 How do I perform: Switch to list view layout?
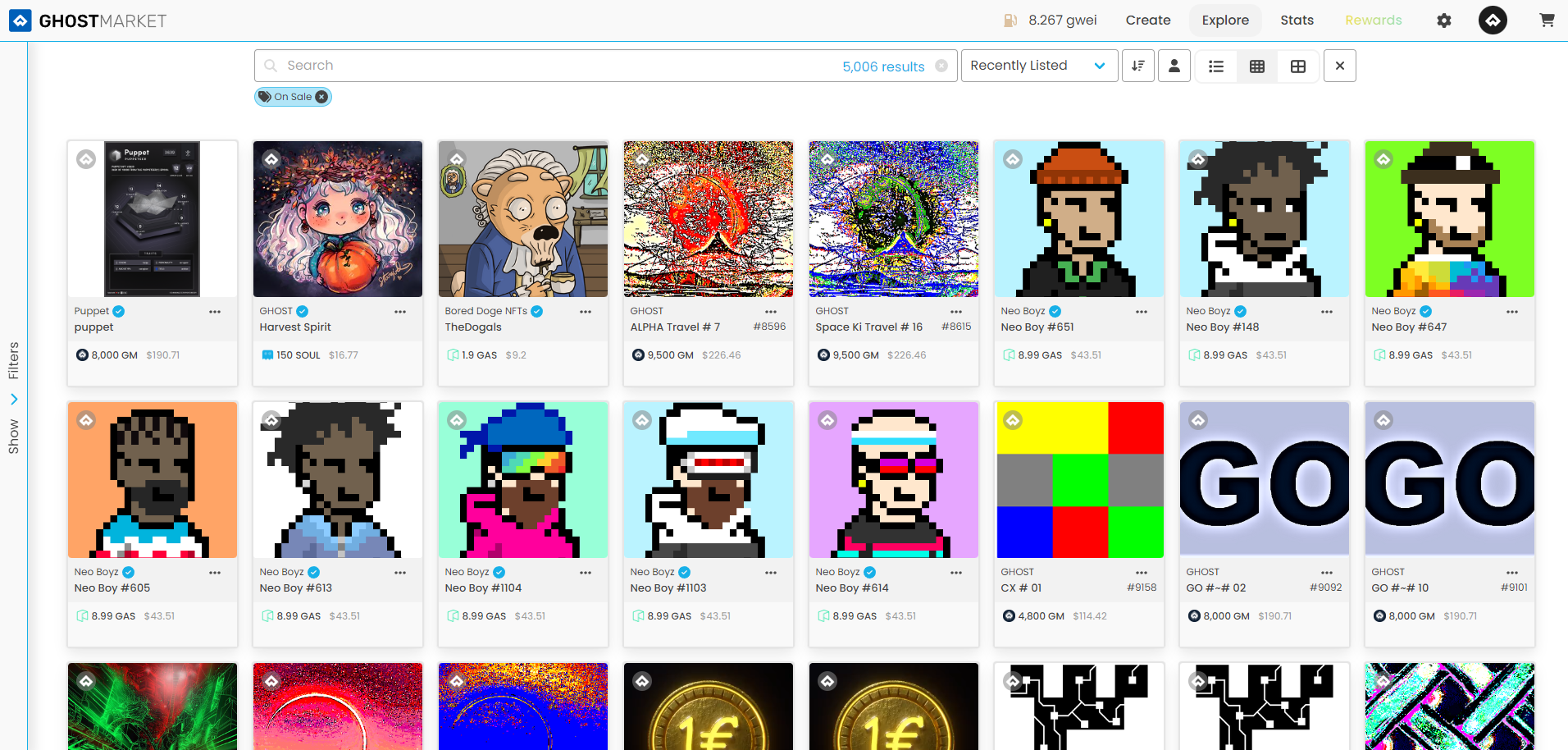pos(1216,66)
